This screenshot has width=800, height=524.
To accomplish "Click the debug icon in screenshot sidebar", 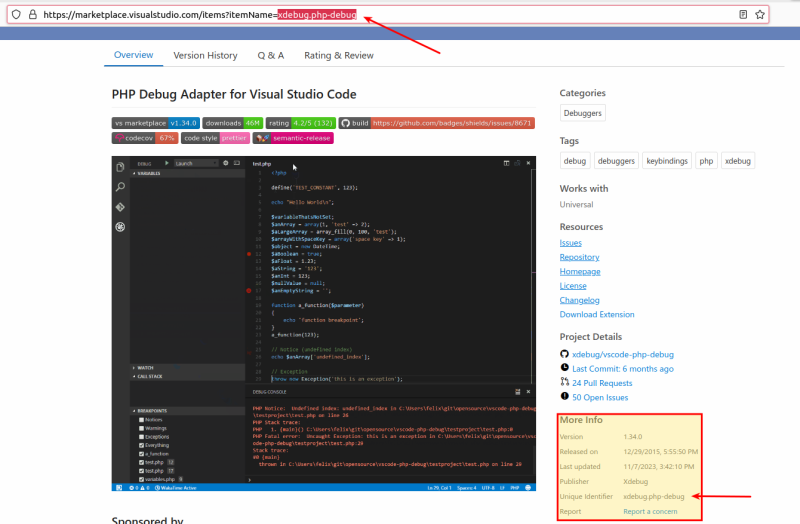I will [120, 227].
